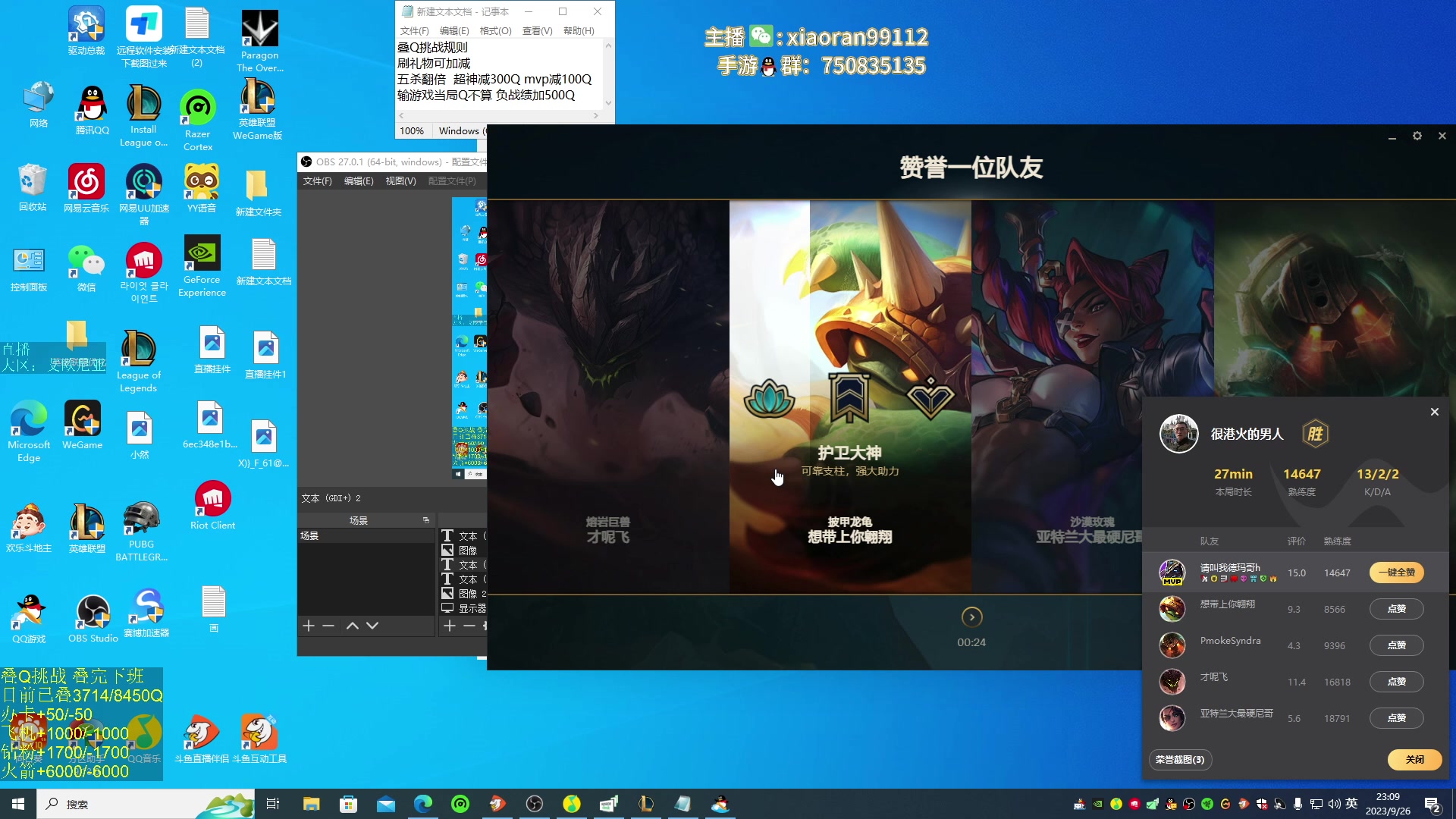The image size is (1456, 819).
Task: Open the Razer Cortex desktop icon
Action: click(x=198, y=120)
